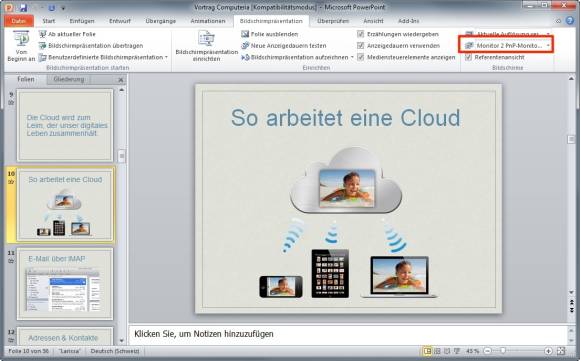
Task: Click the zoom slider handle
Action: 503,351
